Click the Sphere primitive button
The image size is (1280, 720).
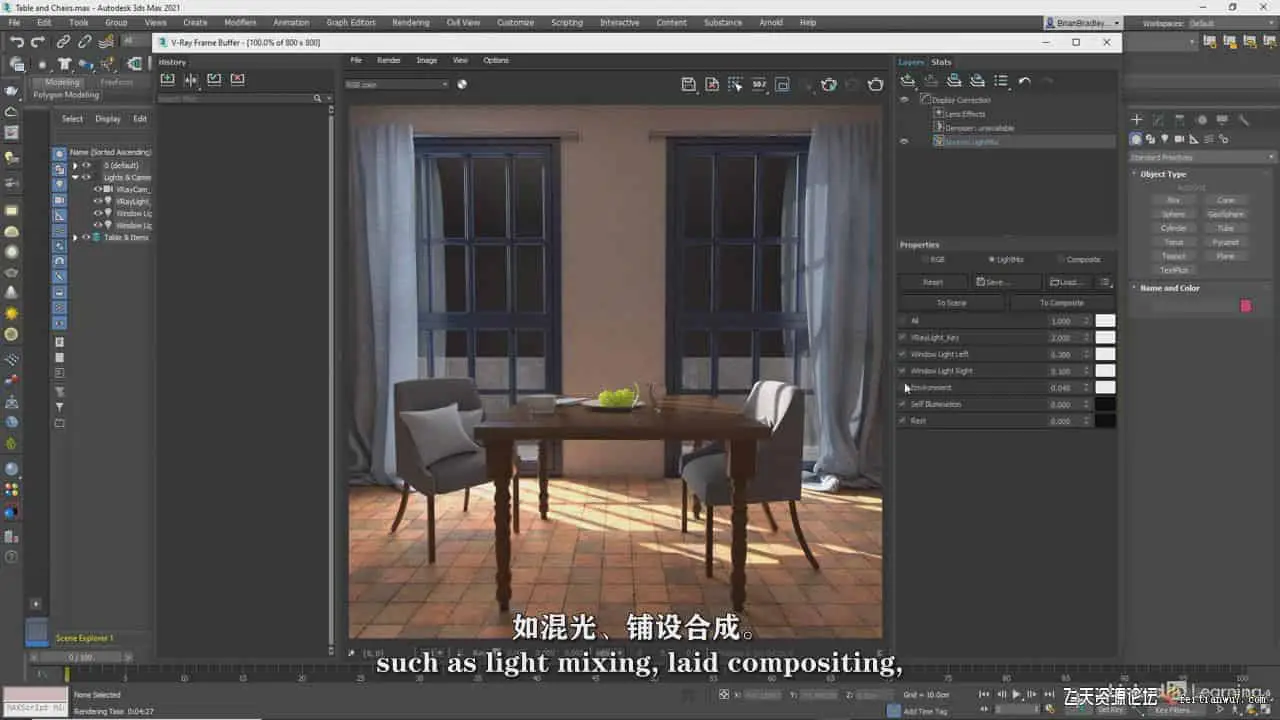pos(1173,214)
